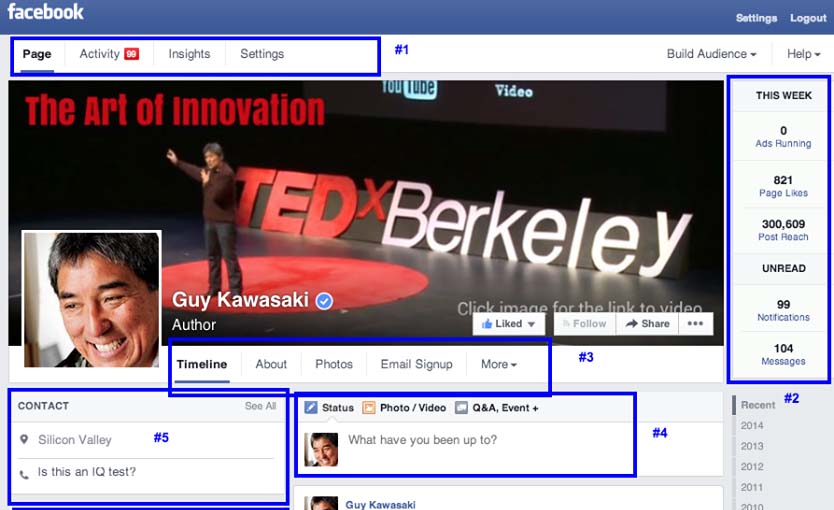Open the Email Signup tab
This screenshot has width=834, height=510.
click(416, 364)
